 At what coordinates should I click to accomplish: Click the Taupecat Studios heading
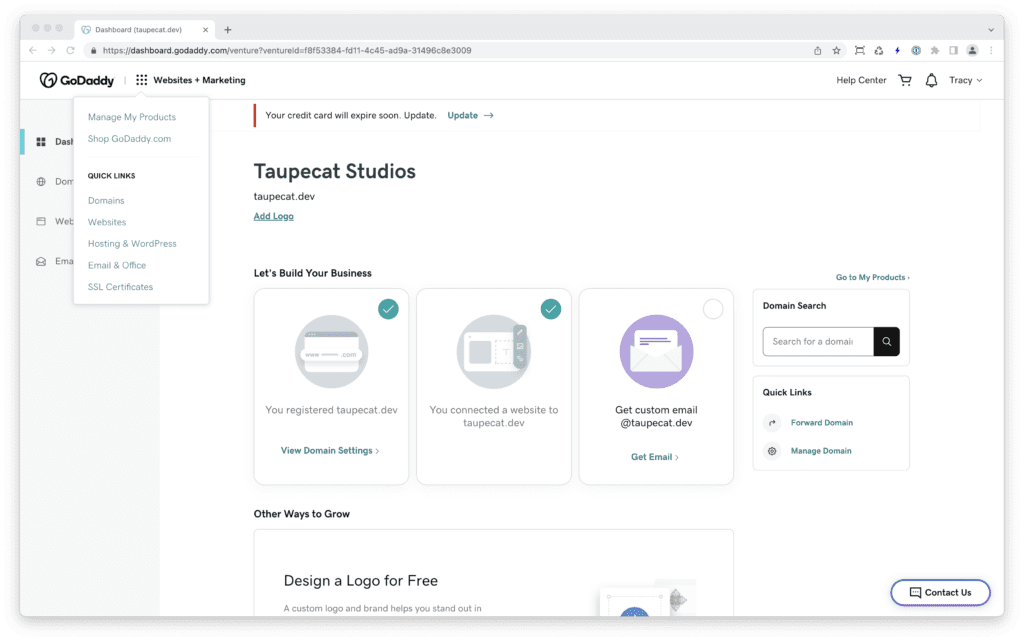(x=334, y=171)
